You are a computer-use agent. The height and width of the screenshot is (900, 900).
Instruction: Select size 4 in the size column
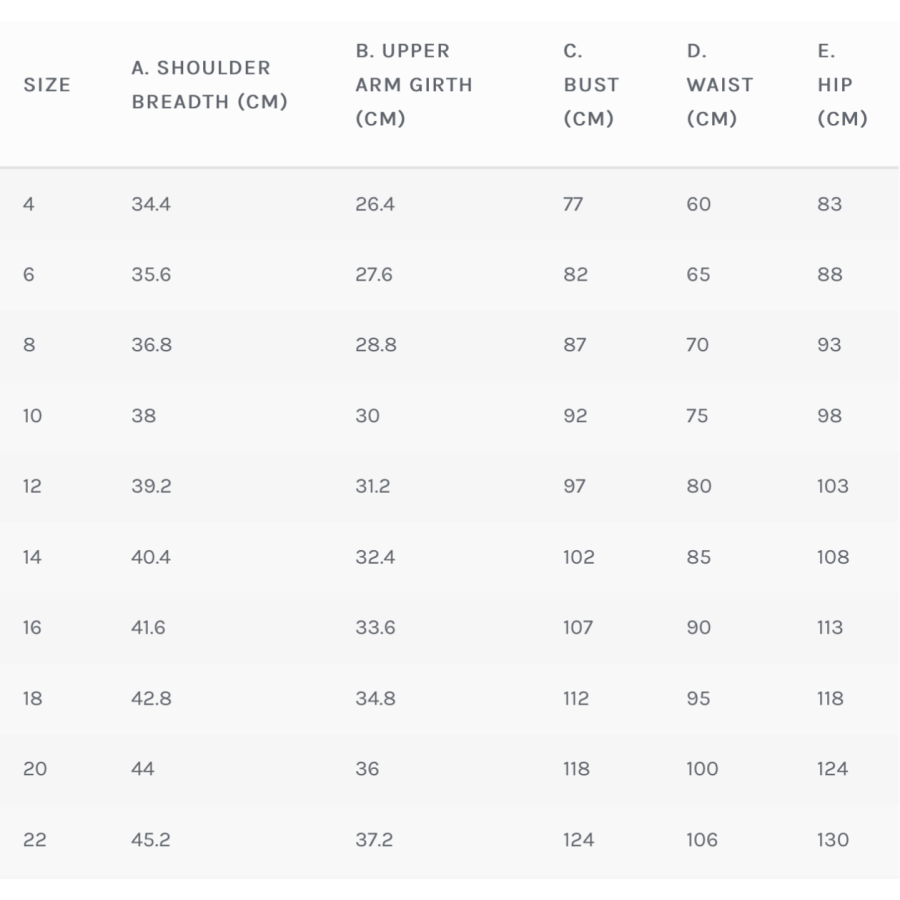click(x=29, y=204)
